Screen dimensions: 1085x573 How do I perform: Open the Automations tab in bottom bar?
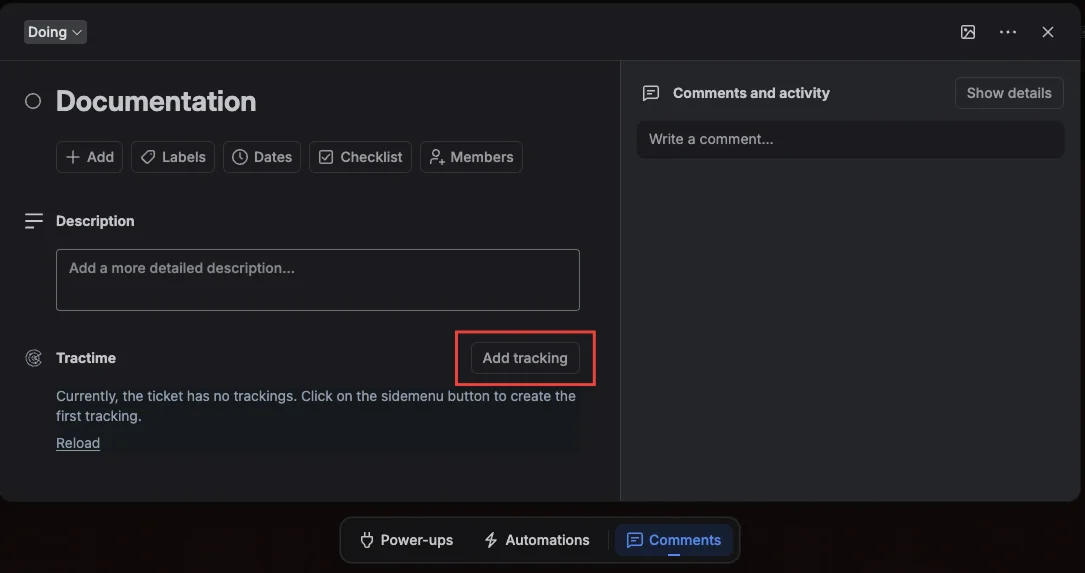point(537,540)
